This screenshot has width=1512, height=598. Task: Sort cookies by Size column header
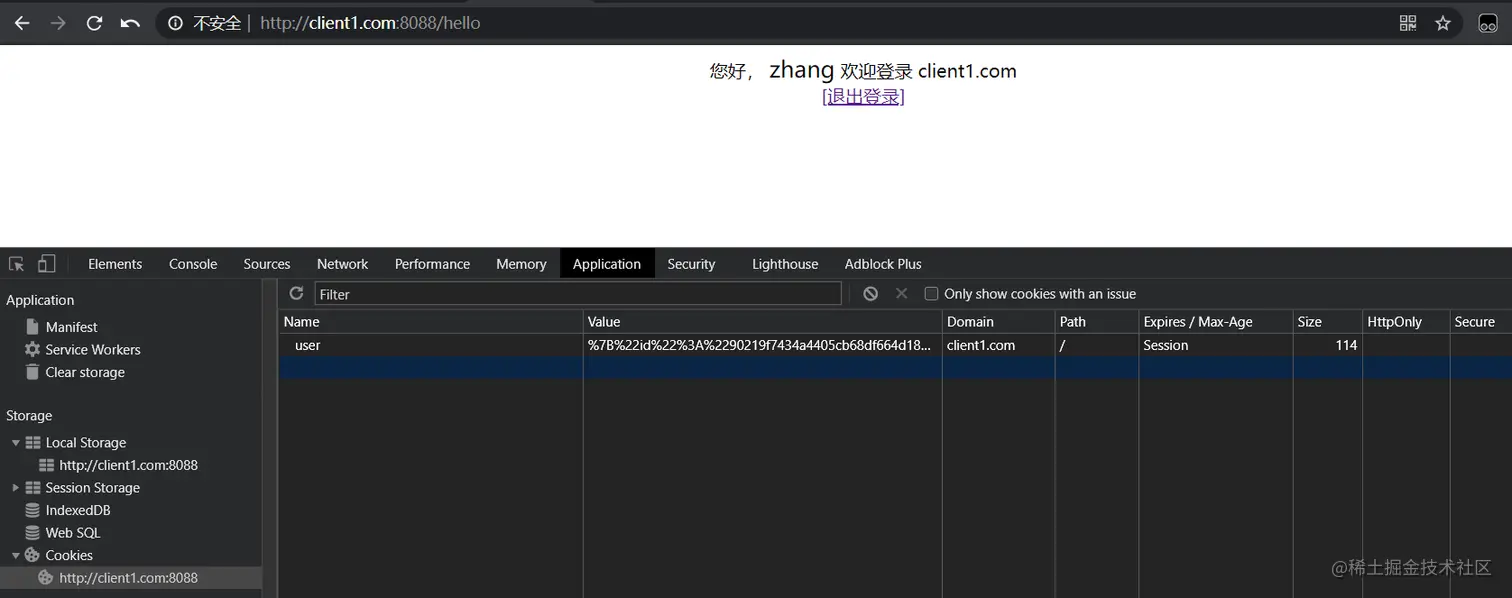(x=1327, y=322)
